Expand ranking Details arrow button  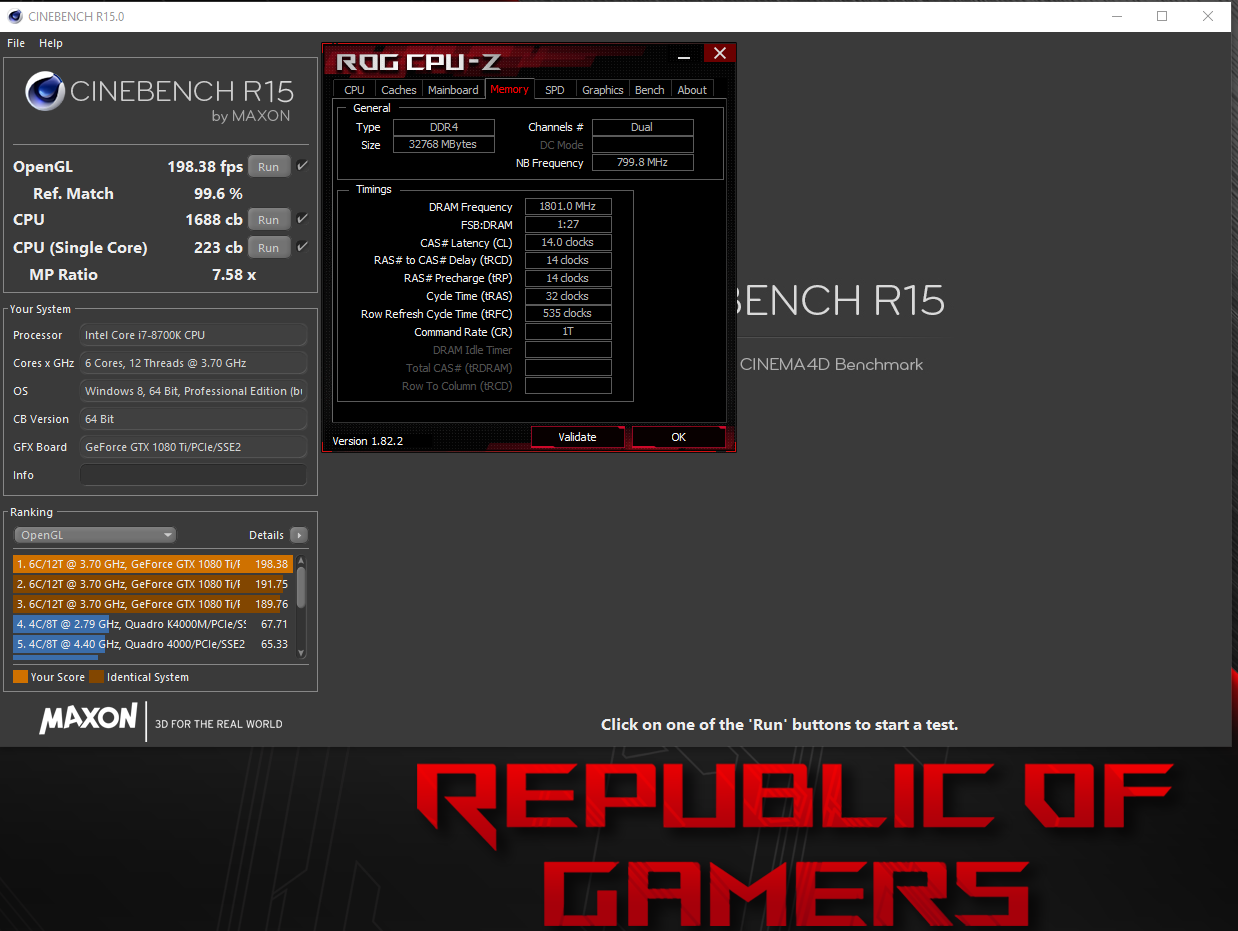[x=298, y=535]
